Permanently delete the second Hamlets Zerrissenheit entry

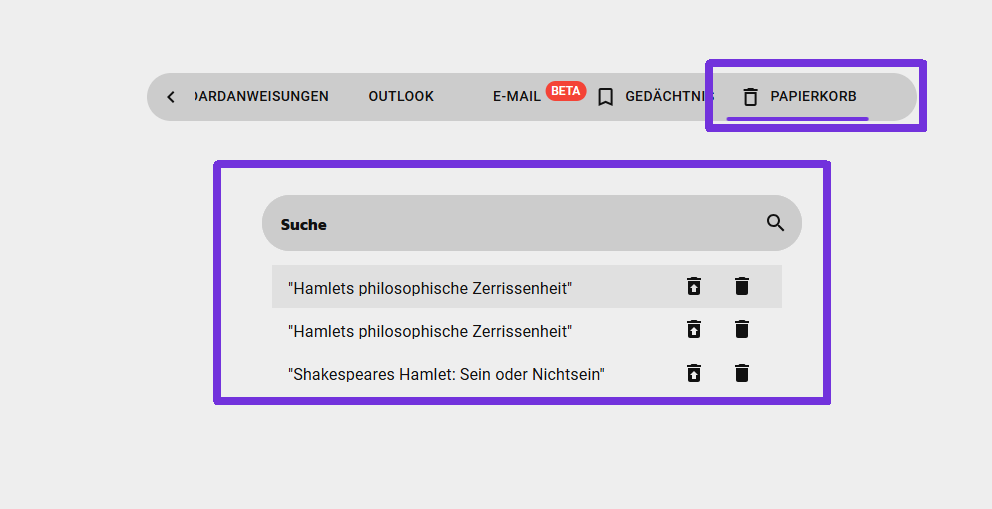point(741,330)
